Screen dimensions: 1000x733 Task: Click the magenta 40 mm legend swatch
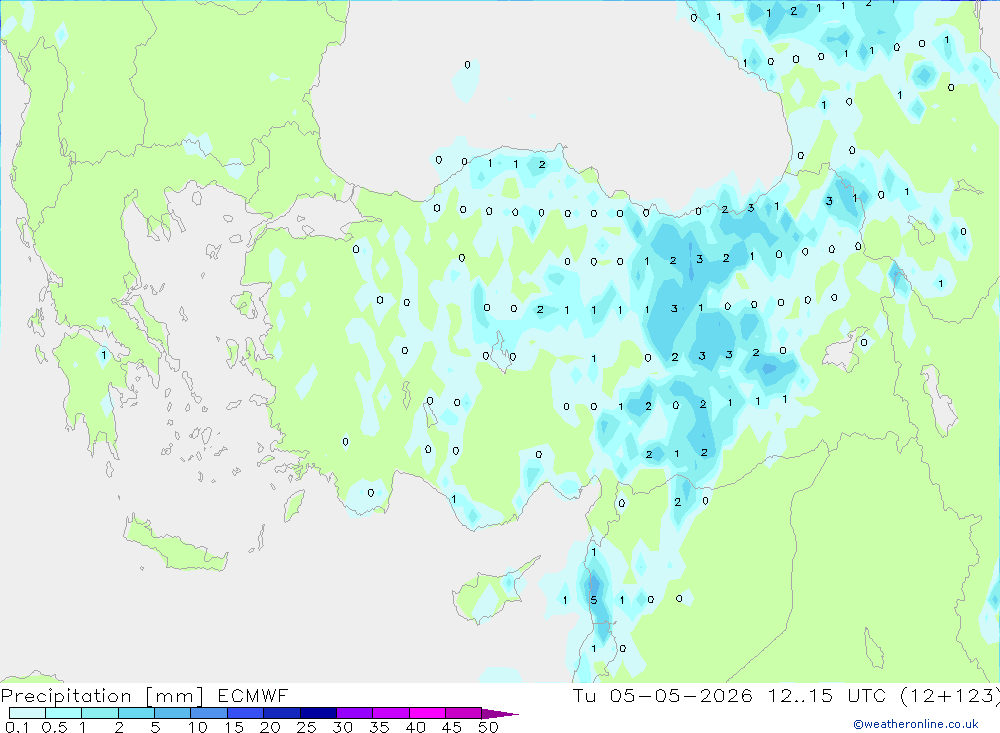427,713
